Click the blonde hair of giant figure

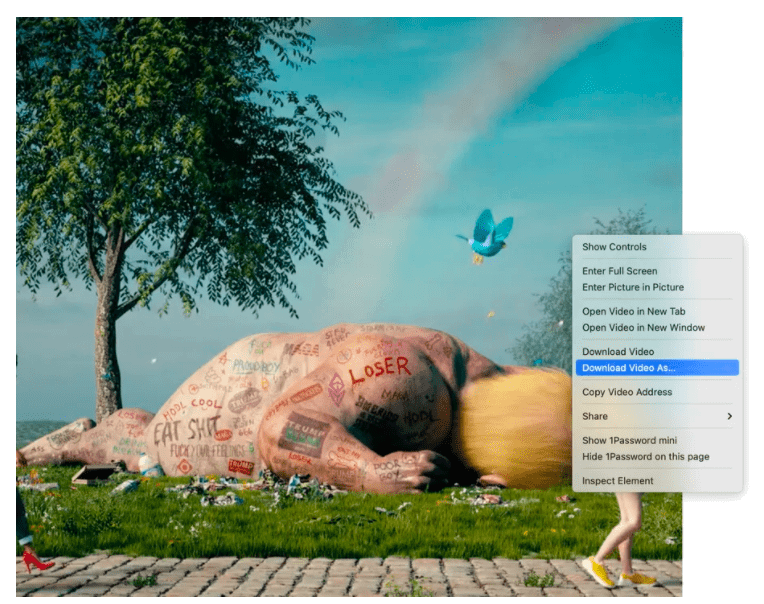coord(515,425)
